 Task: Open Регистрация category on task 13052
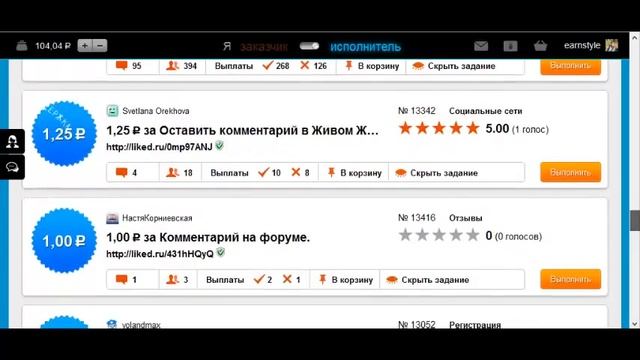pyautogui.click(x=475, y=325)
